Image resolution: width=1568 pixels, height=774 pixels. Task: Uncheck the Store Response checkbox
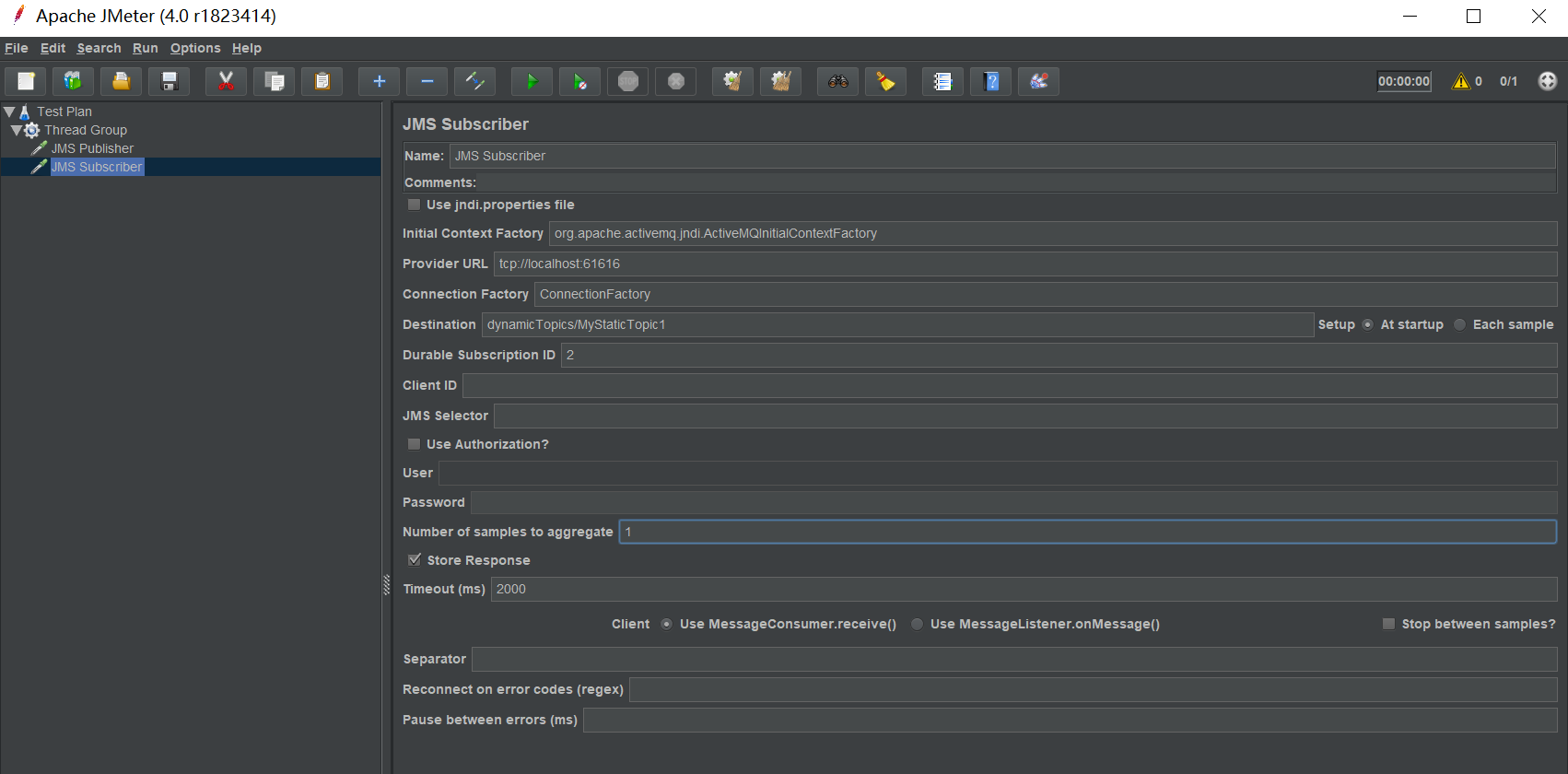pos(415,560)
